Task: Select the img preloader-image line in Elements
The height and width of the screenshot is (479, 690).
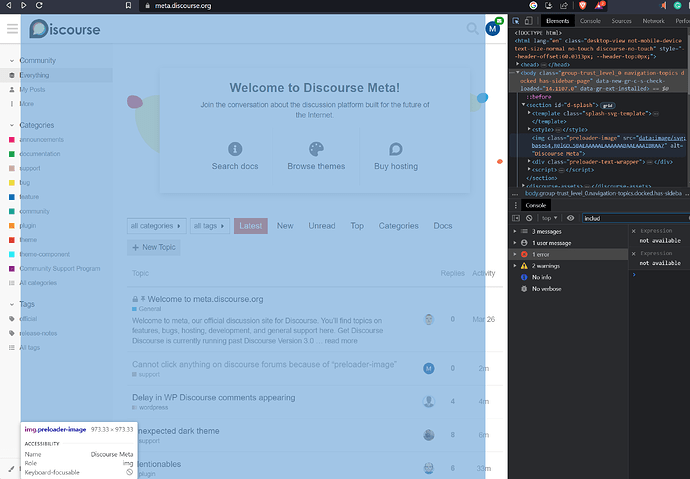Action: point(609,146)
